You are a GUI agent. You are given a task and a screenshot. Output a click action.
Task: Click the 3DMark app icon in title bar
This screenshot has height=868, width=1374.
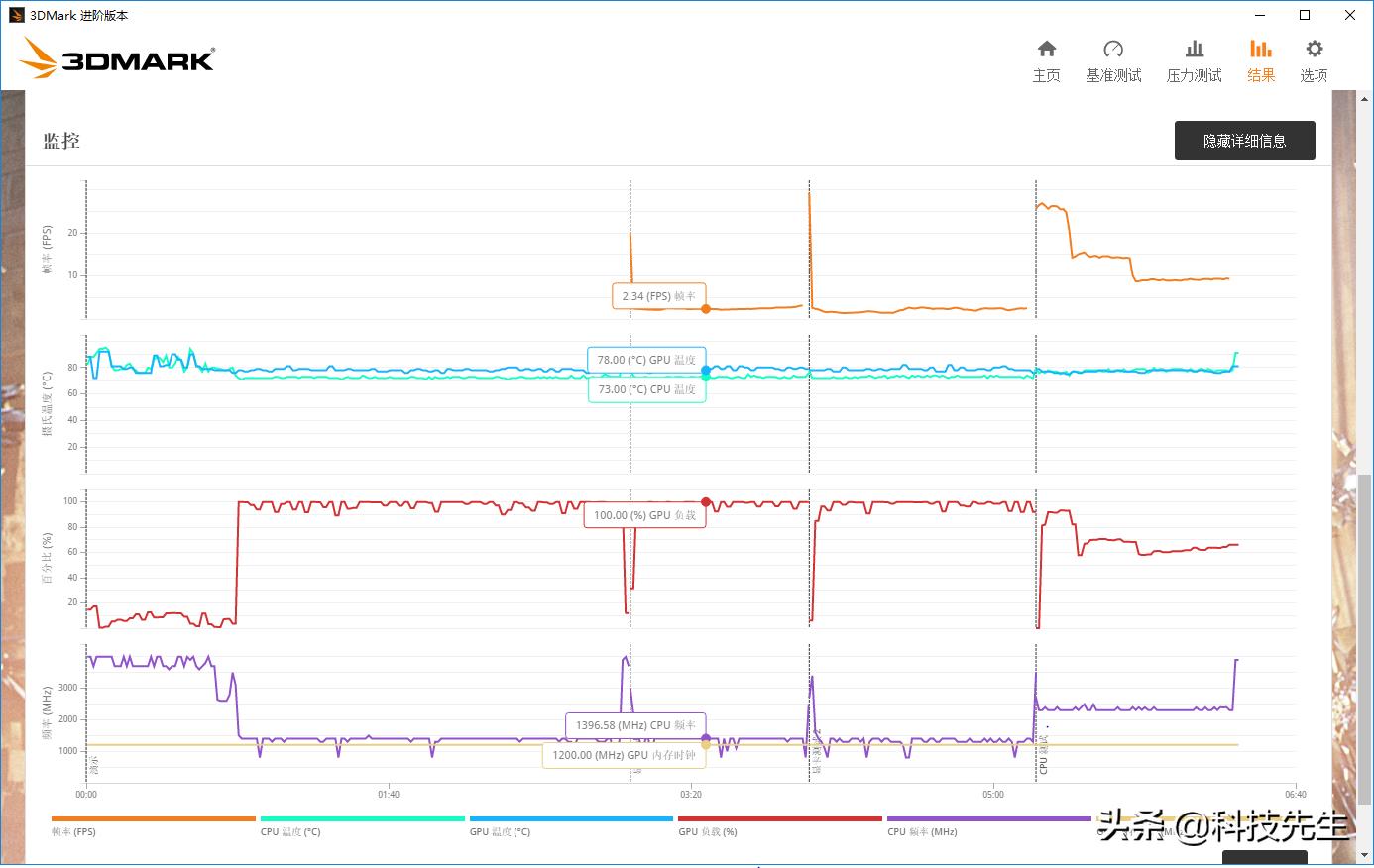pos(16,15)
